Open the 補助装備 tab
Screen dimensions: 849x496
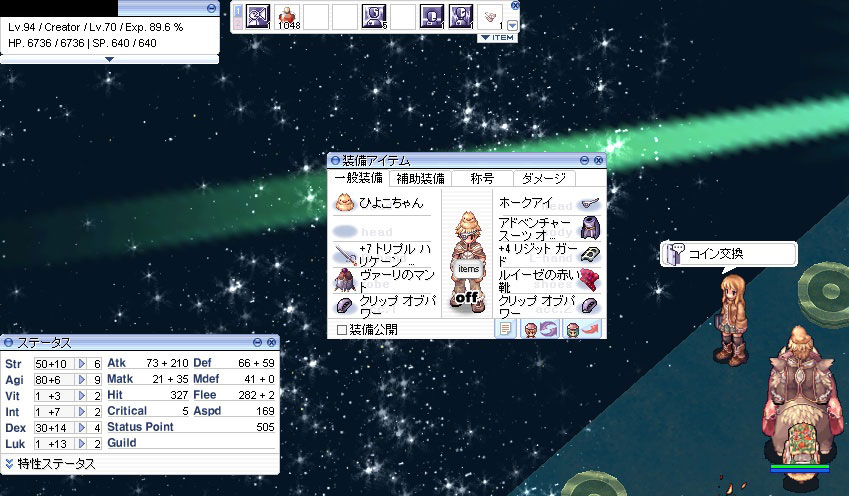point(420,178)
